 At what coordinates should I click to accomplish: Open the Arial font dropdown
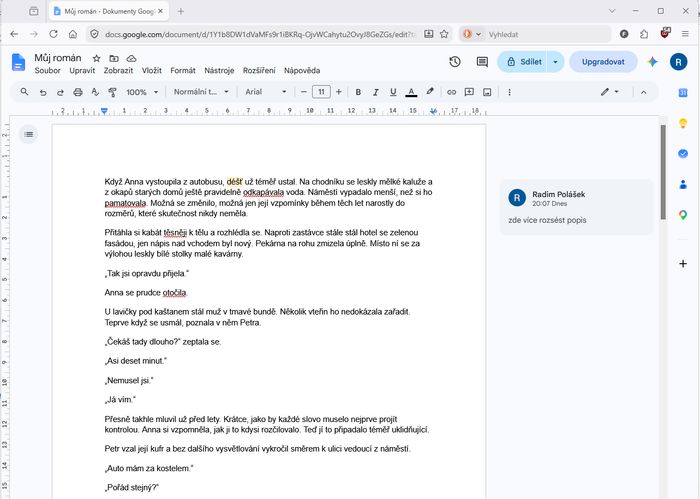[x=266, y=92]
